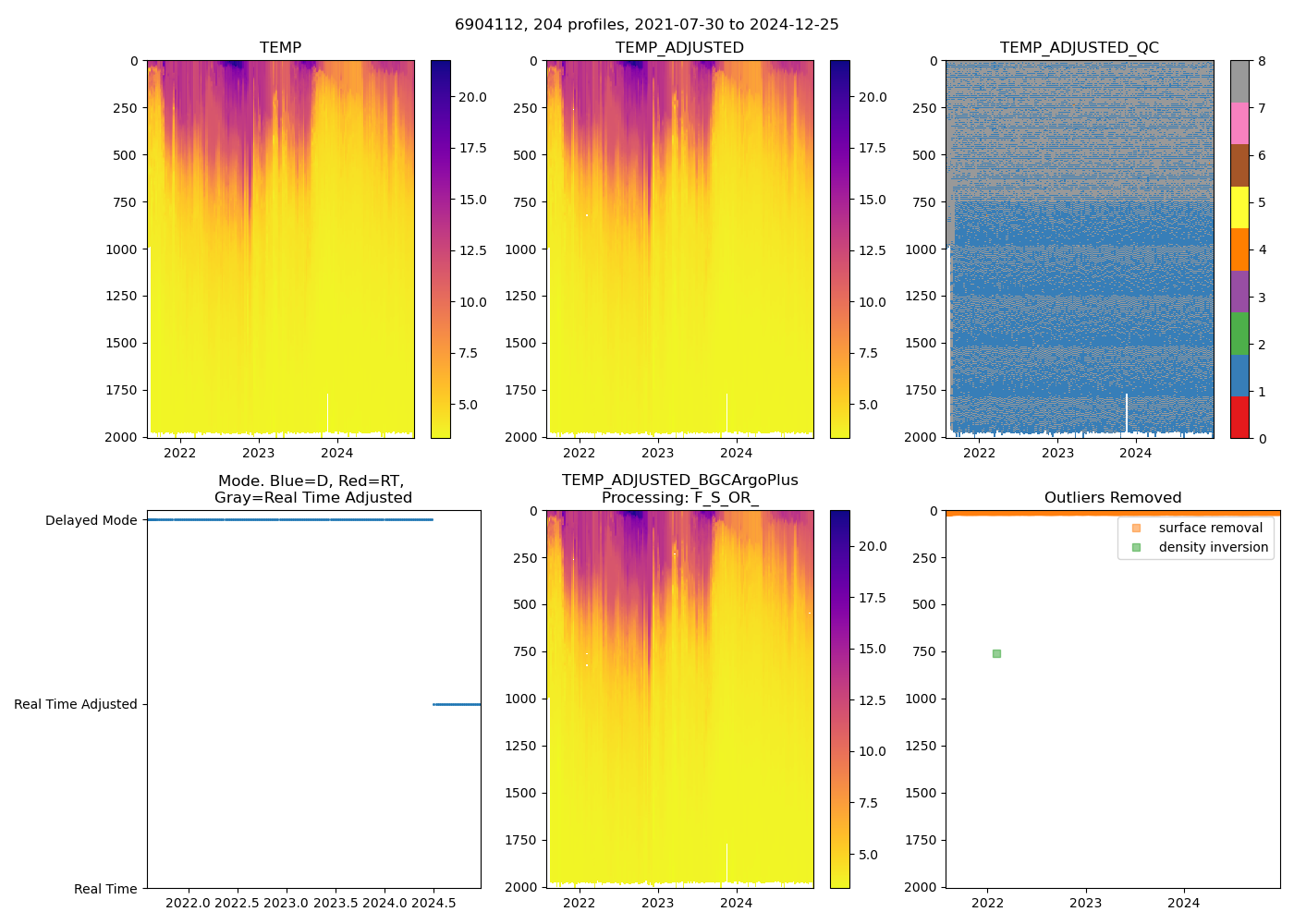Screen dimensions: 1294x924
Task: Click the brown QC colorbar segment for 6
Action: [1239, 165]
